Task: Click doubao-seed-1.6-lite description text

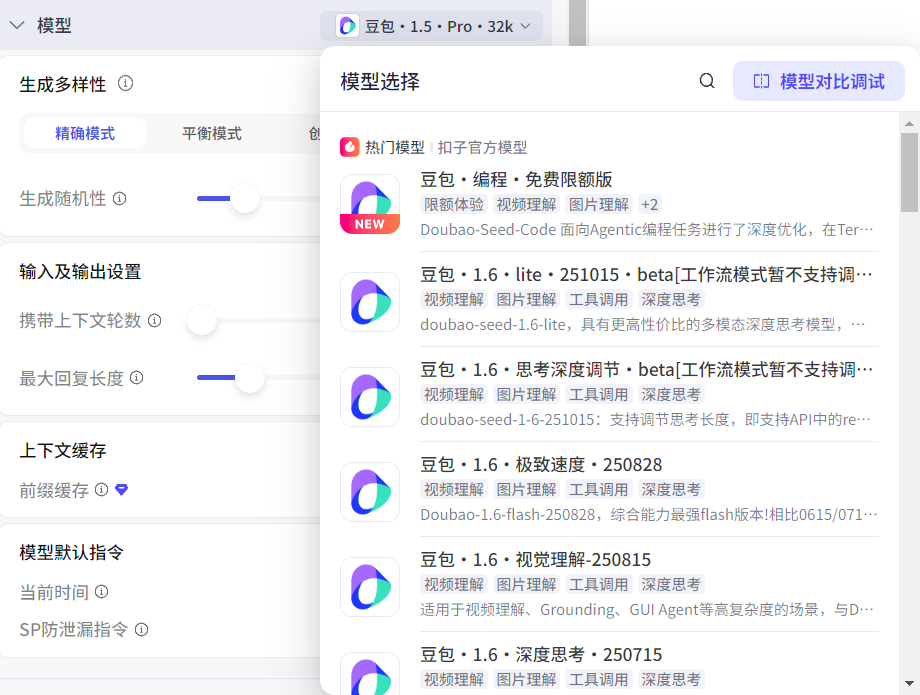Action: 643,324
